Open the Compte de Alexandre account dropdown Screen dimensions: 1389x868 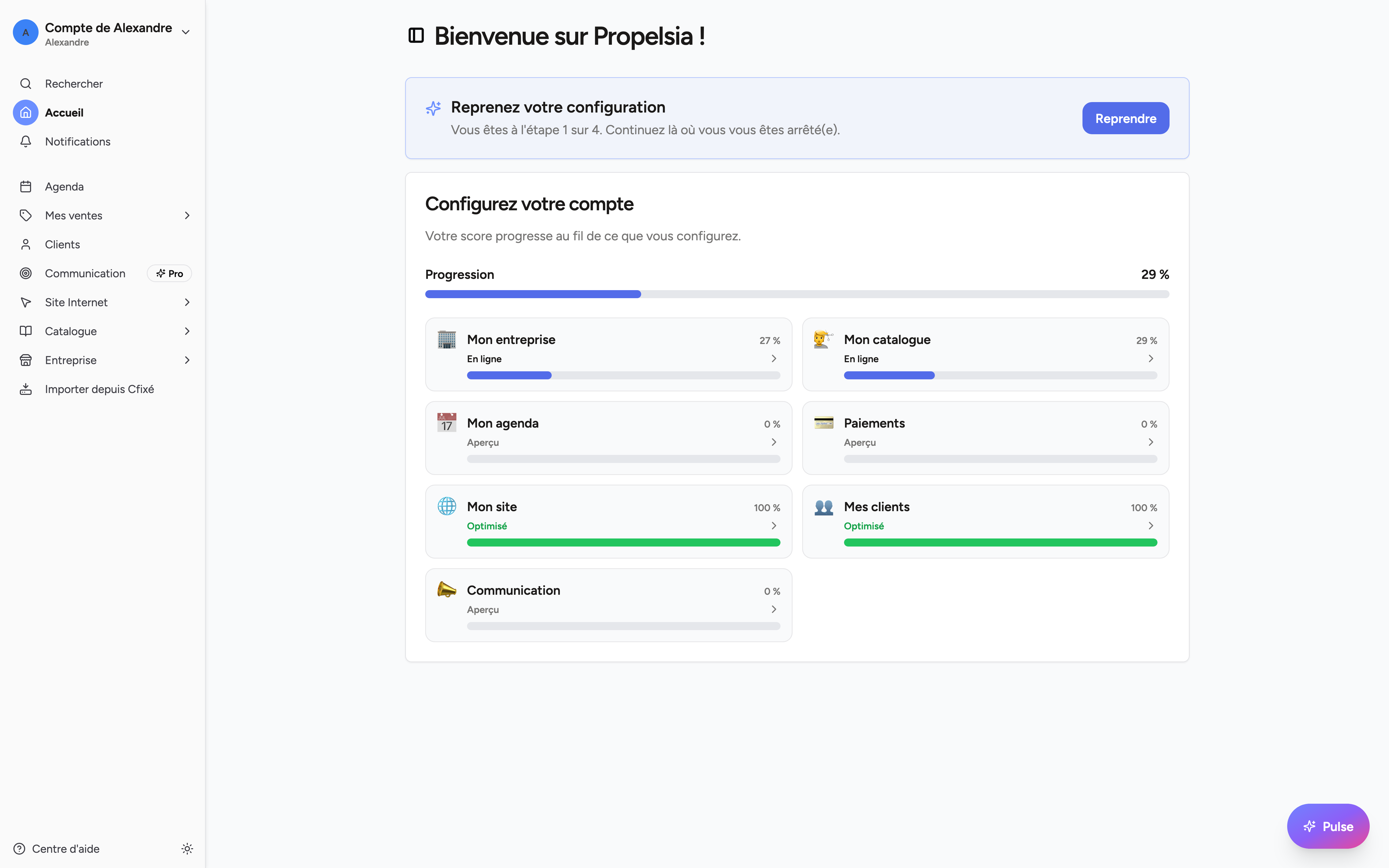tap(102, 33)
